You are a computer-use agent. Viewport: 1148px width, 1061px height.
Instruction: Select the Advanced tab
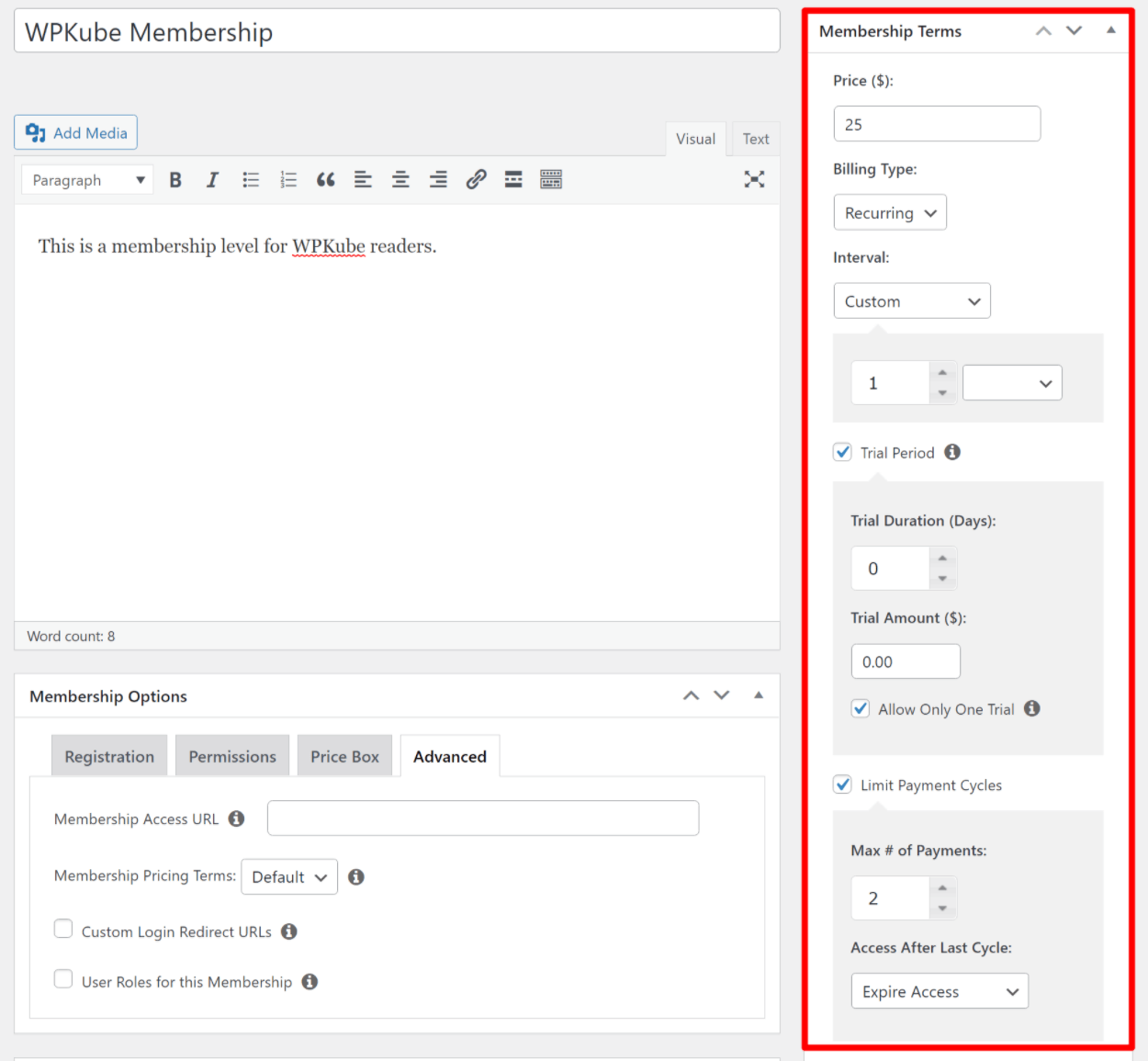[x=450, y=756]
